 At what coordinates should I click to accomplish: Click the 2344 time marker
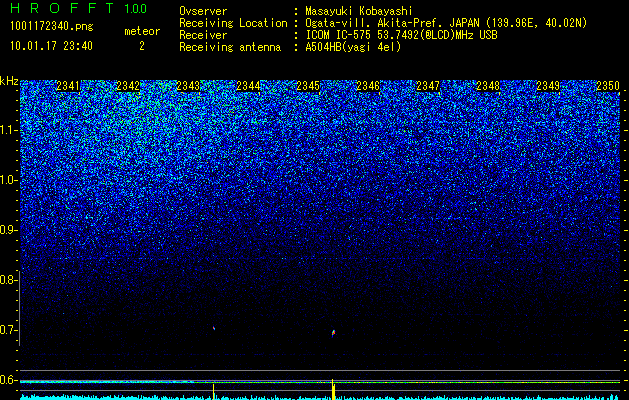click(x=248, y=86)
